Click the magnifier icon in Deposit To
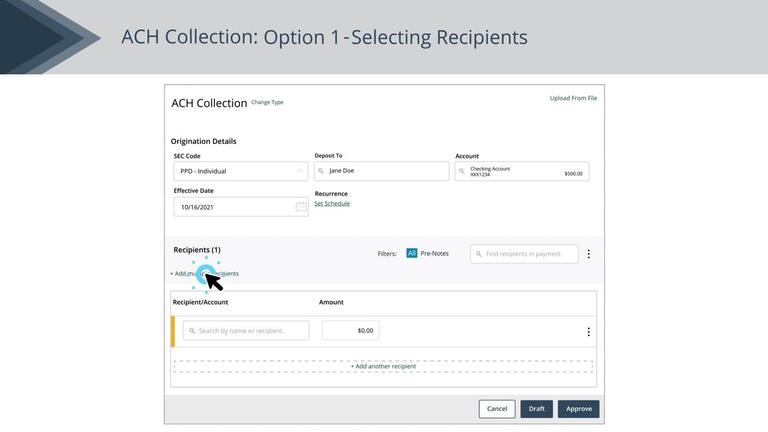The image size is (768, 432). [x=321, y=171]
